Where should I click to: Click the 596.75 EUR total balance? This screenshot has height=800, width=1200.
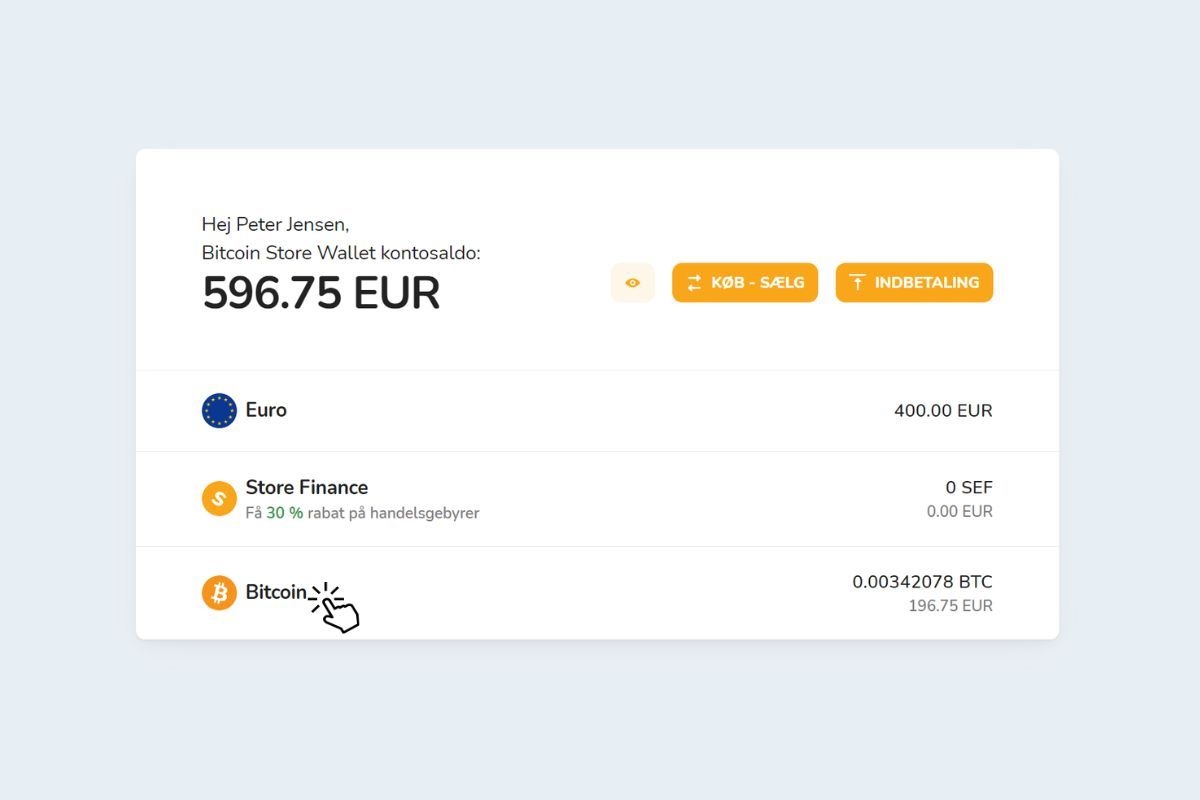pos(321,293)
